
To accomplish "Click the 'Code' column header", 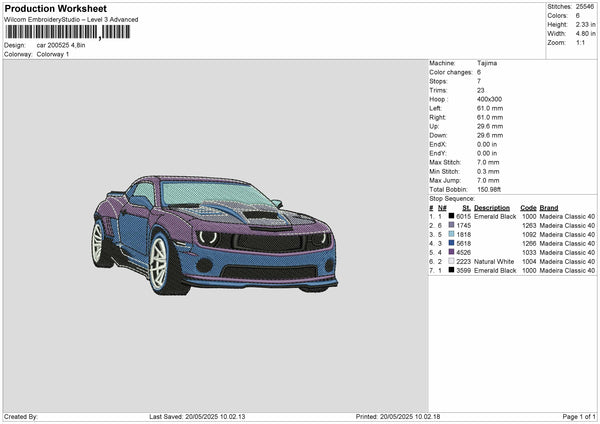I will [x=528, y=208].
